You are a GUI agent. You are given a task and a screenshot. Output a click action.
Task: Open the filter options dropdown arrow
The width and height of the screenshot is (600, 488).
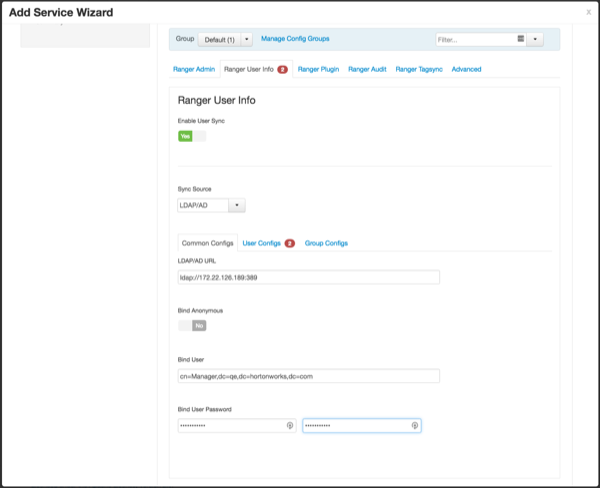click(x=535, y=39)
